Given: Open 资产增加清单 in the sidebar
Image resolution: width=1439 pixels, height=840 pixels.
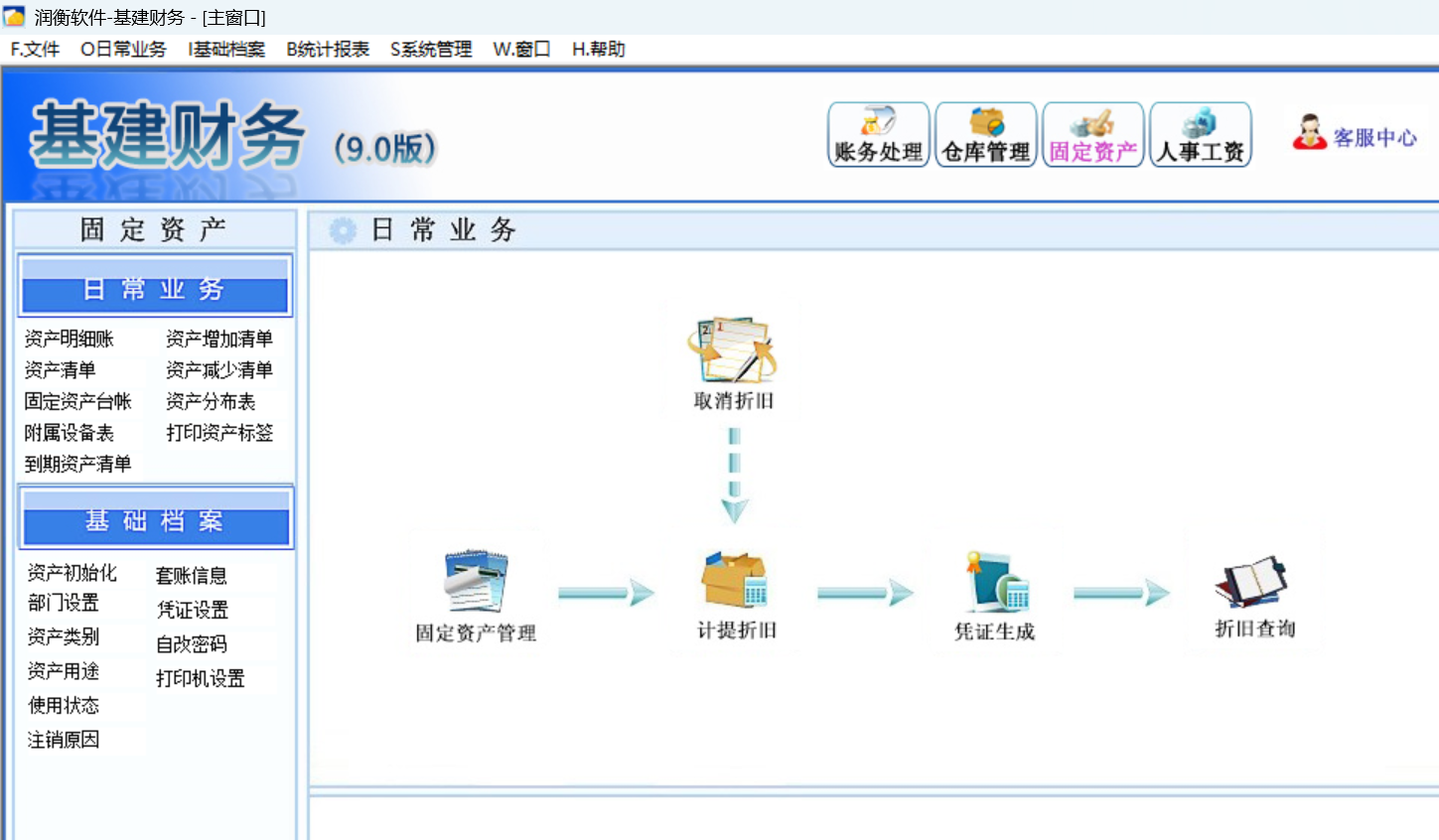Looking at the screenshot, I should [x=219, y=340].
